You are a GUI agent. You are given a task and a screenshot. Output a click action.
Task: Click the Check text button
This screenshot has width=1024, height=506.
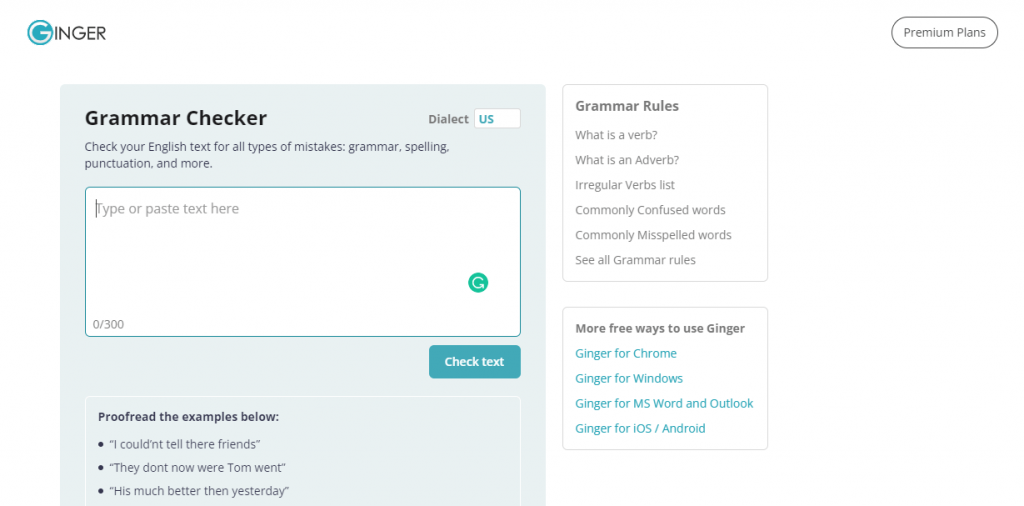pos(475,362)
